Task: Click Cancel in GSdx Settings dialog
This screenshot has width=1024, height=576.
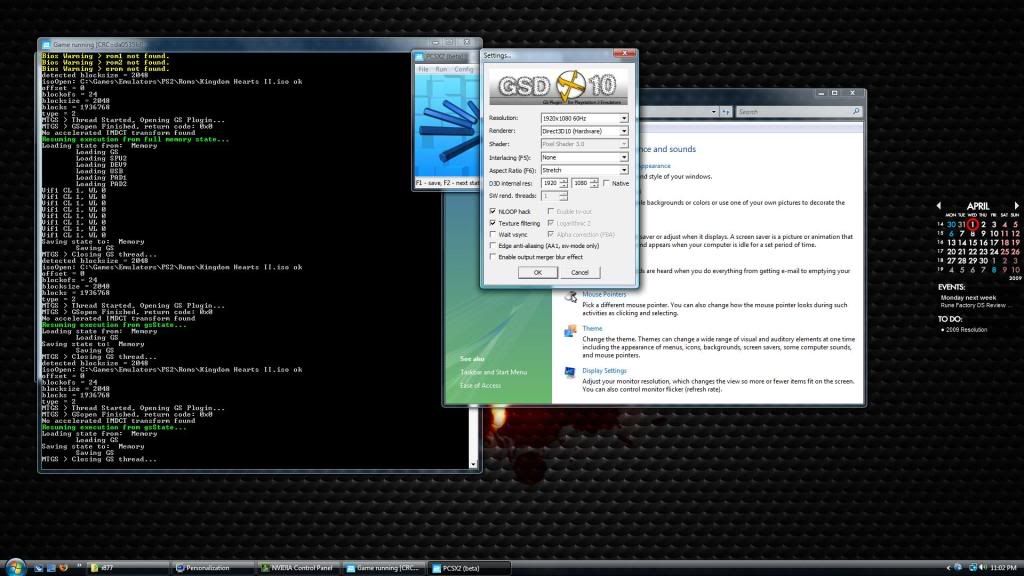Action: [x=579, y=272]
